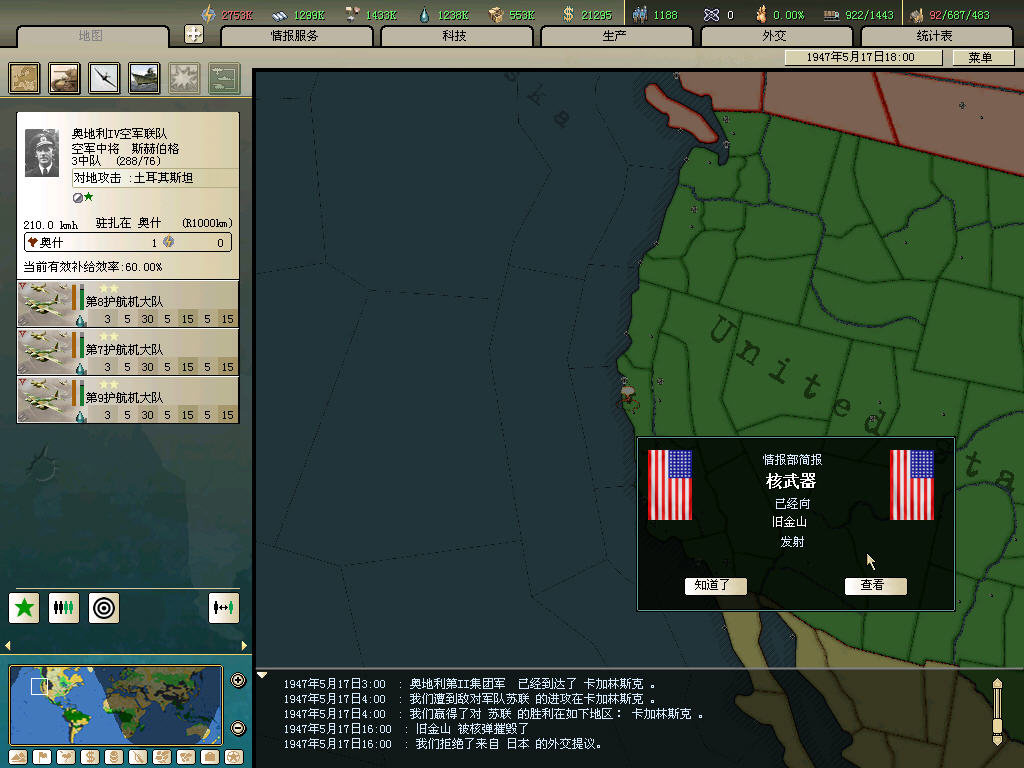Click the unit reorganize soldiers button
Image resolution: width=1024 pixels, height=768 pixels.
tap(64, 608)
